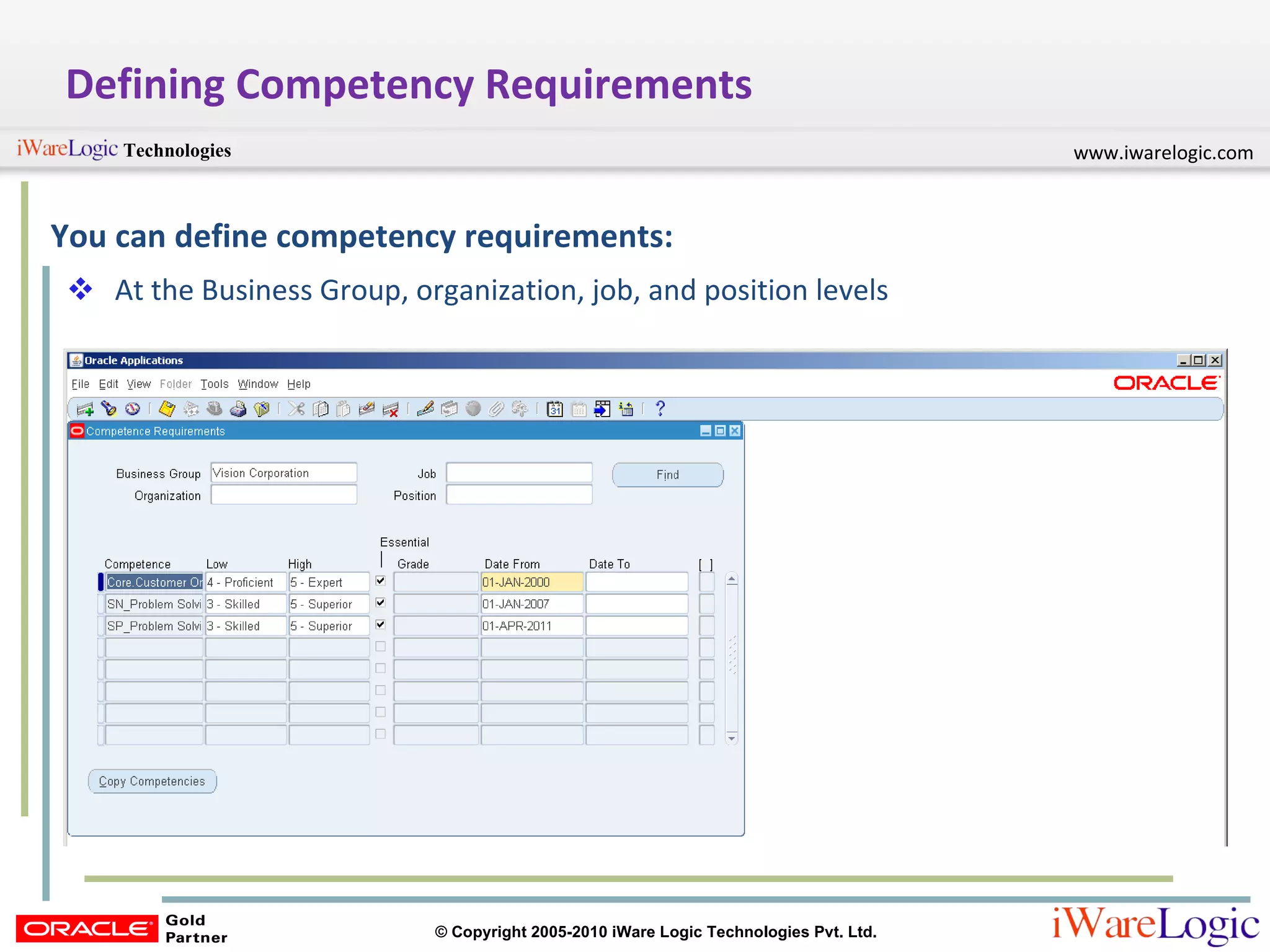Open the Tools menu
Image resolution: width=1270 pixels, height=952 pixels.
pos(215,384)
